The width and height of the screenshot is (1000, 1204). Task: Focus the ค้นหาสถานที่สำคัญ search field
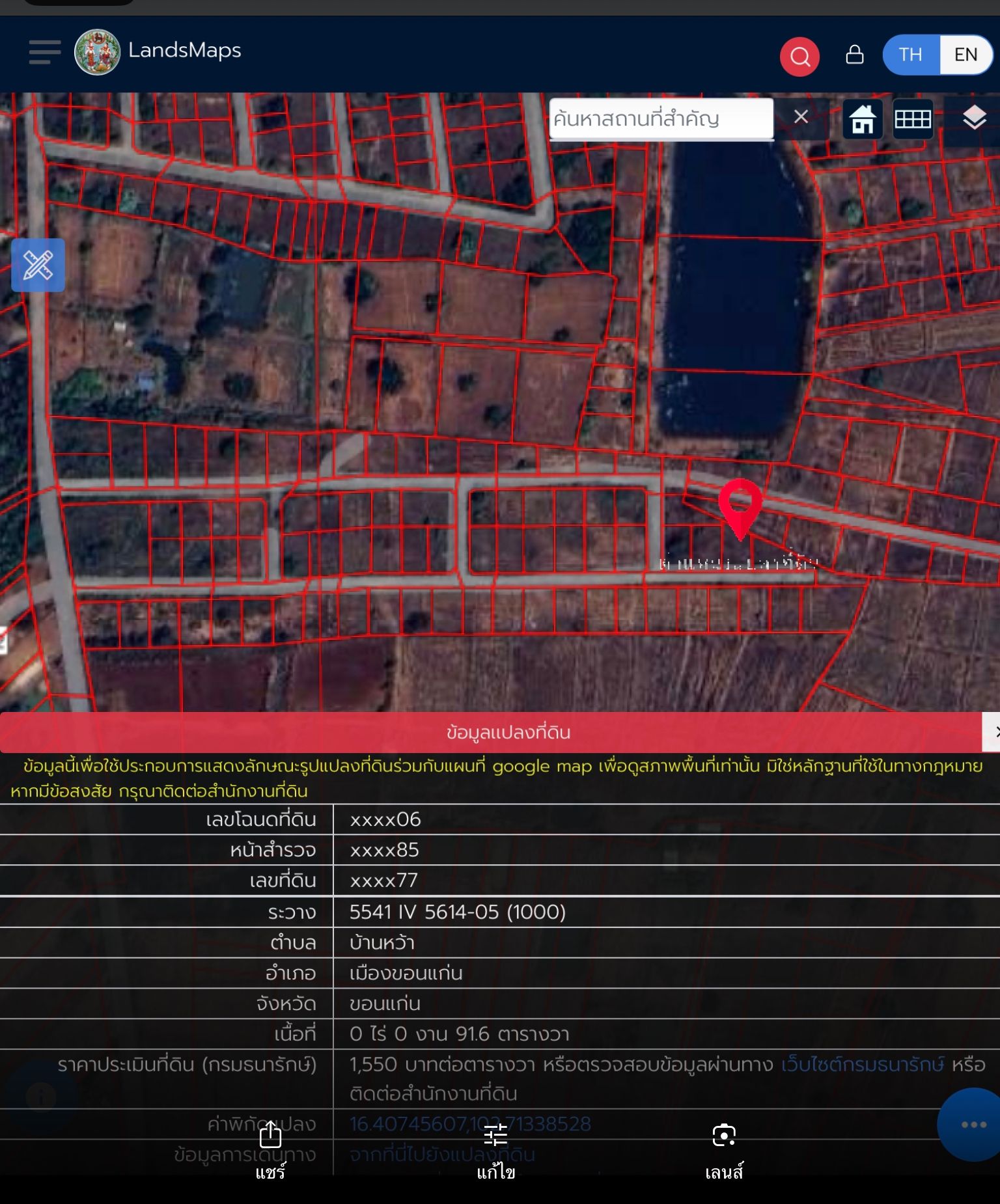pyautogui.click(x=661, y=118)
